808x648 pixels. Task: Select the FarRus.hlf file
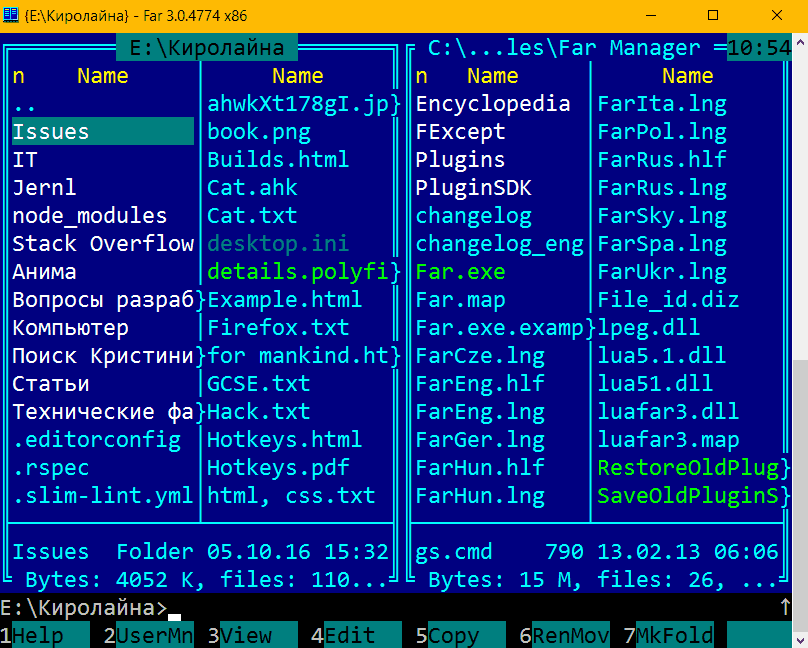[x=662, y=160]
